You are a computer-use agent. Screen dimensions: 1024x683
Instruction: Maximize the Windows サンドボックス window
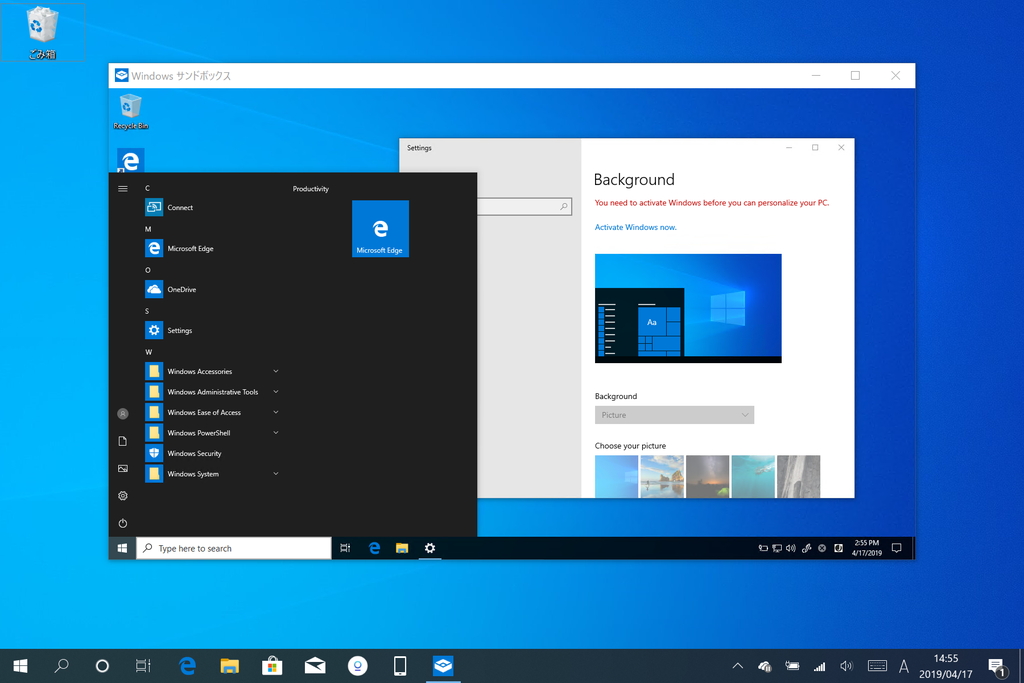click(856, 76)
